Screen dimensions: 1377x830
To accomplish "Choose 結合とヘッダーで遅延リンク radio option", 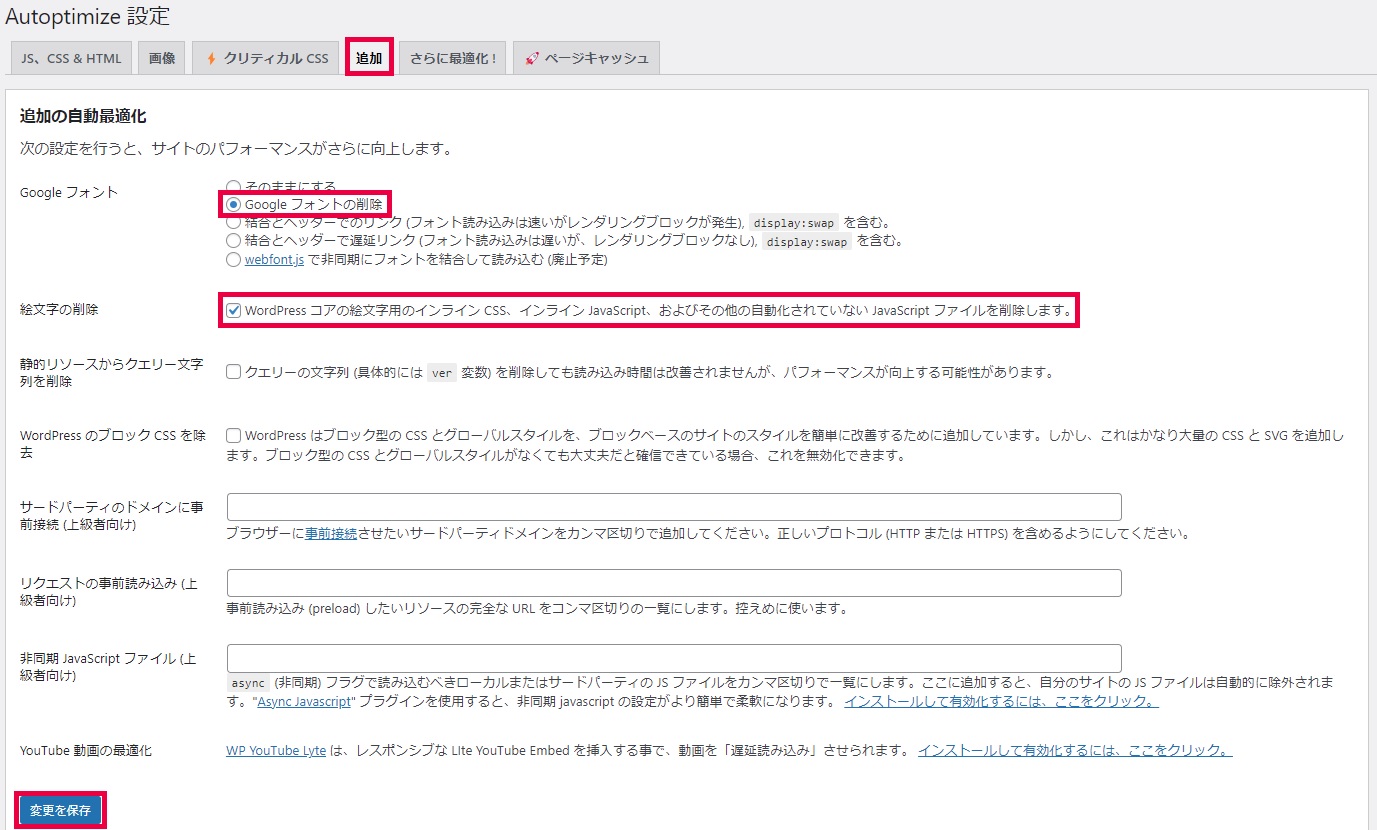I will (x=233, y=240).
